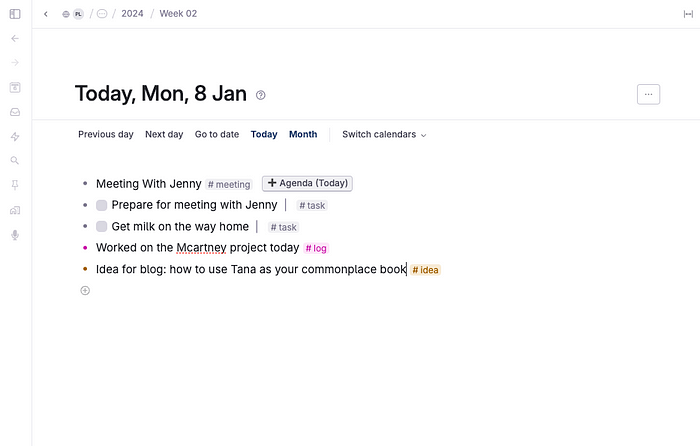Open the three-dot options menu at top right
Image resolution: width=700 pixels, height=446 pixels.
coord(648,94)
